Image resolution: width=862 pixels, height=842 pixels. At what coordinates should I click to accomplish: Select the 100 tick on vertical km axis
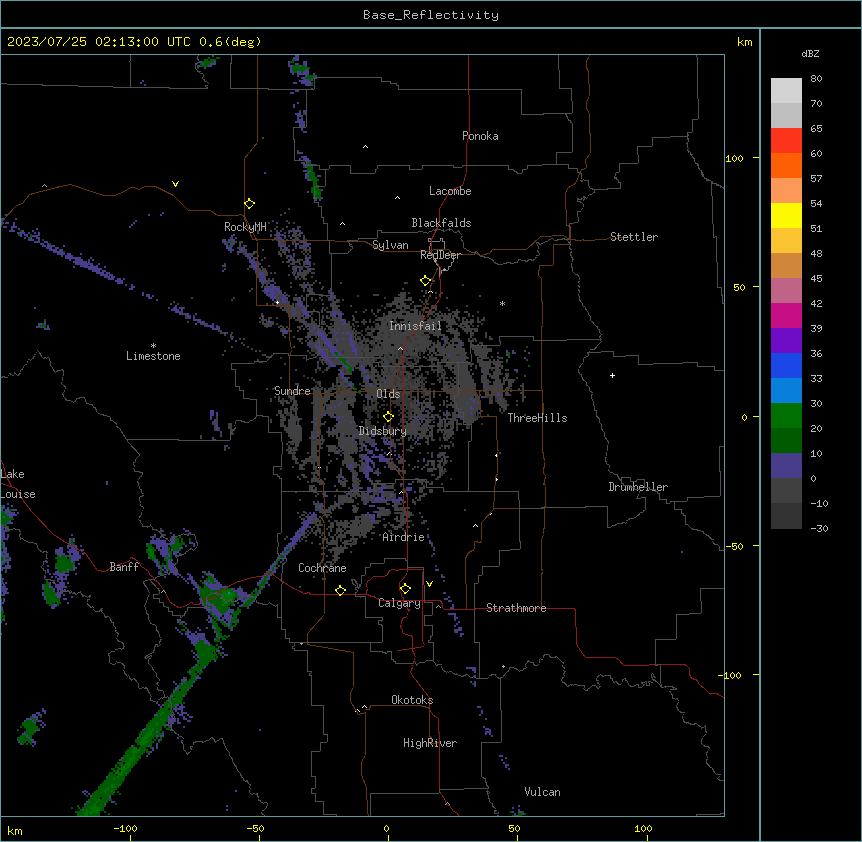point(734,158)
